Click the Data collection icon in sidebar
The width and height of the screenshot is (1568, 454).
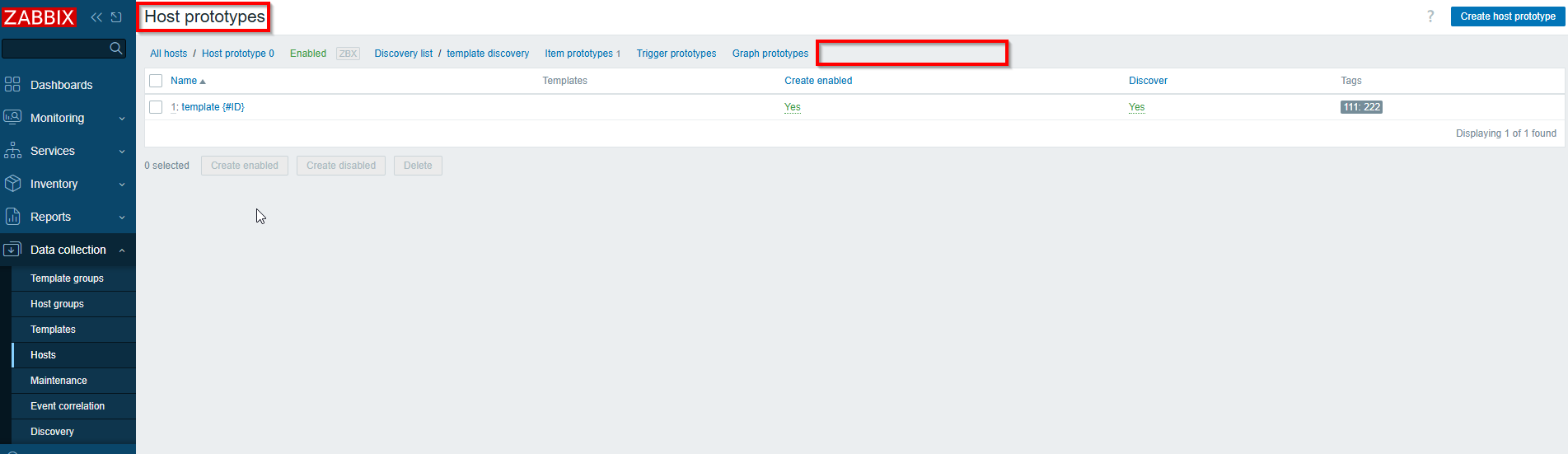point(12,249)
